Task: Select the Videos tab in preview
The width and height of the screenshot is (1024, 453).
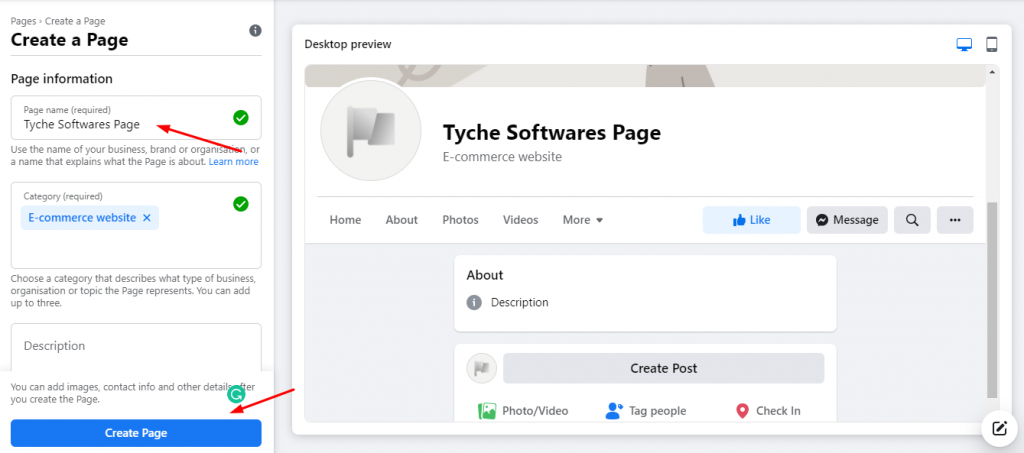Action: click(x=520, y=220)
